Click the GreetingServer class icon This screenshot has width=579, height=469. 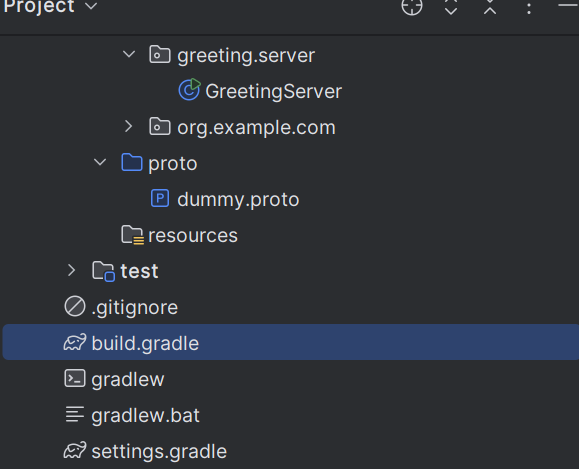click(x=189, y=90)
